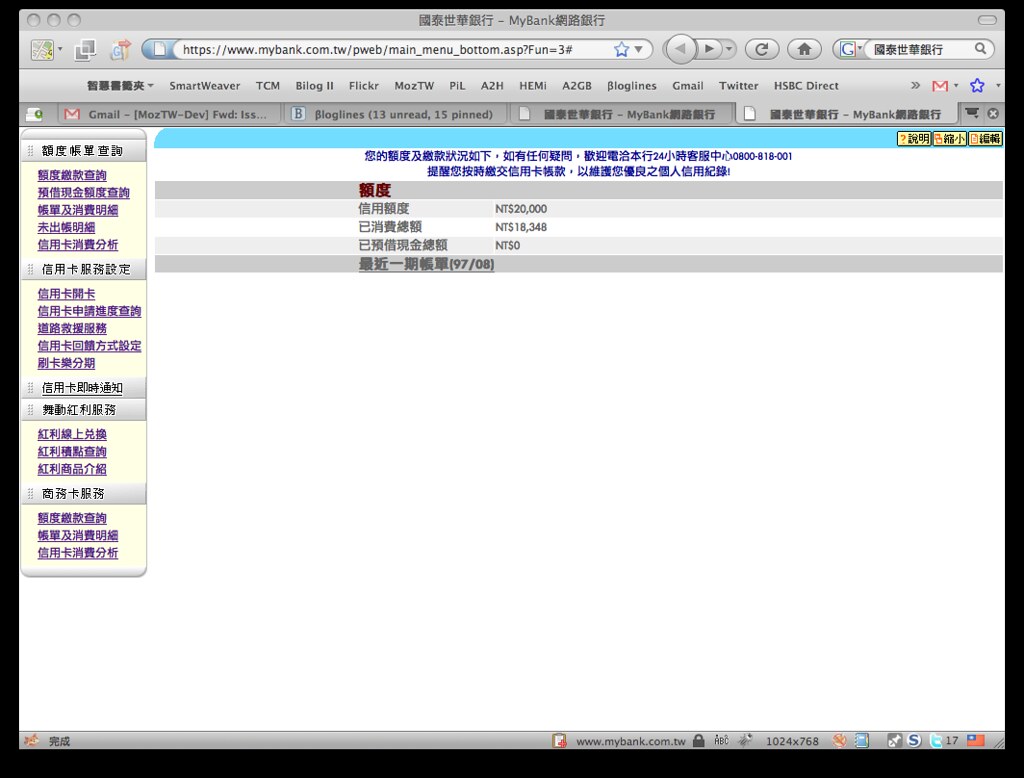Bookmark page with address bar star
This screenshot has height=778, width=1024.
click(622, 49)
